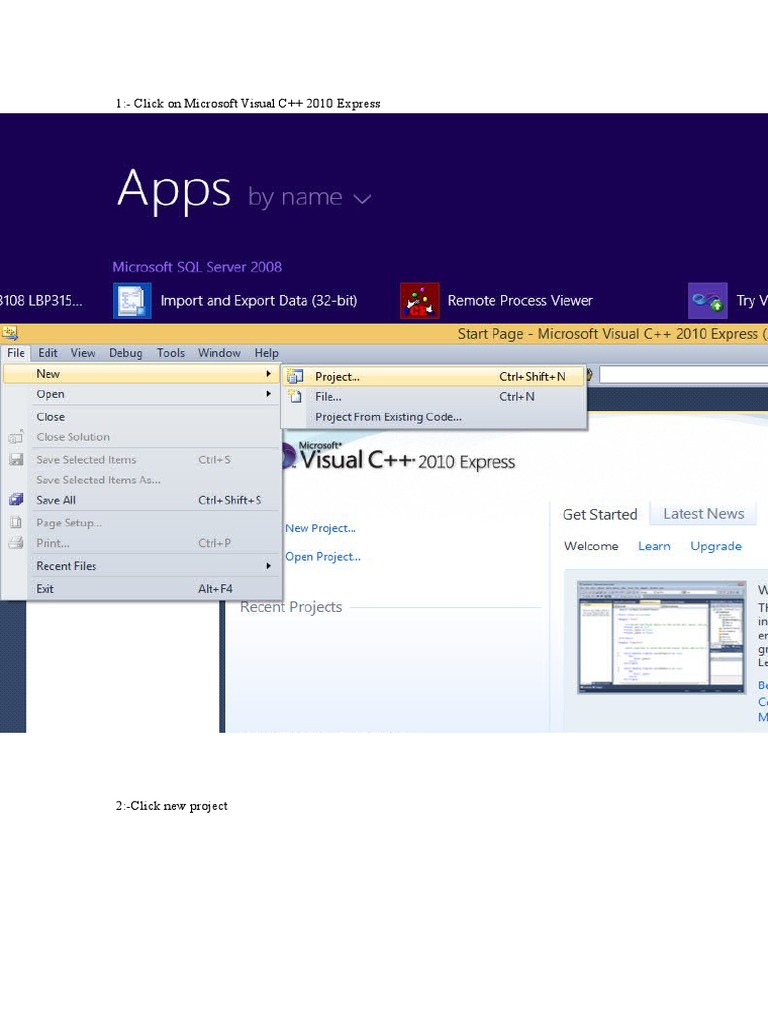This screenshot has width=768, height=1024.
Task: Click the Page Setup icon
Action: [16, 522]
